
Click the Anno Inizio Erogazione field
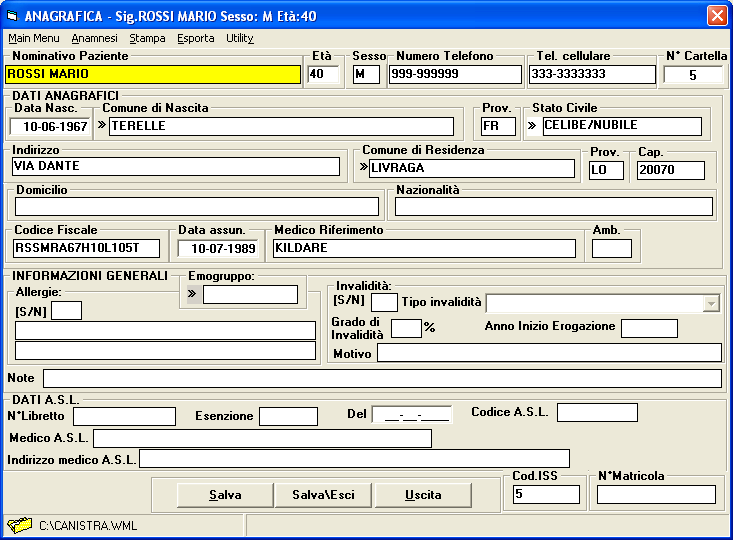click(649, 328)
